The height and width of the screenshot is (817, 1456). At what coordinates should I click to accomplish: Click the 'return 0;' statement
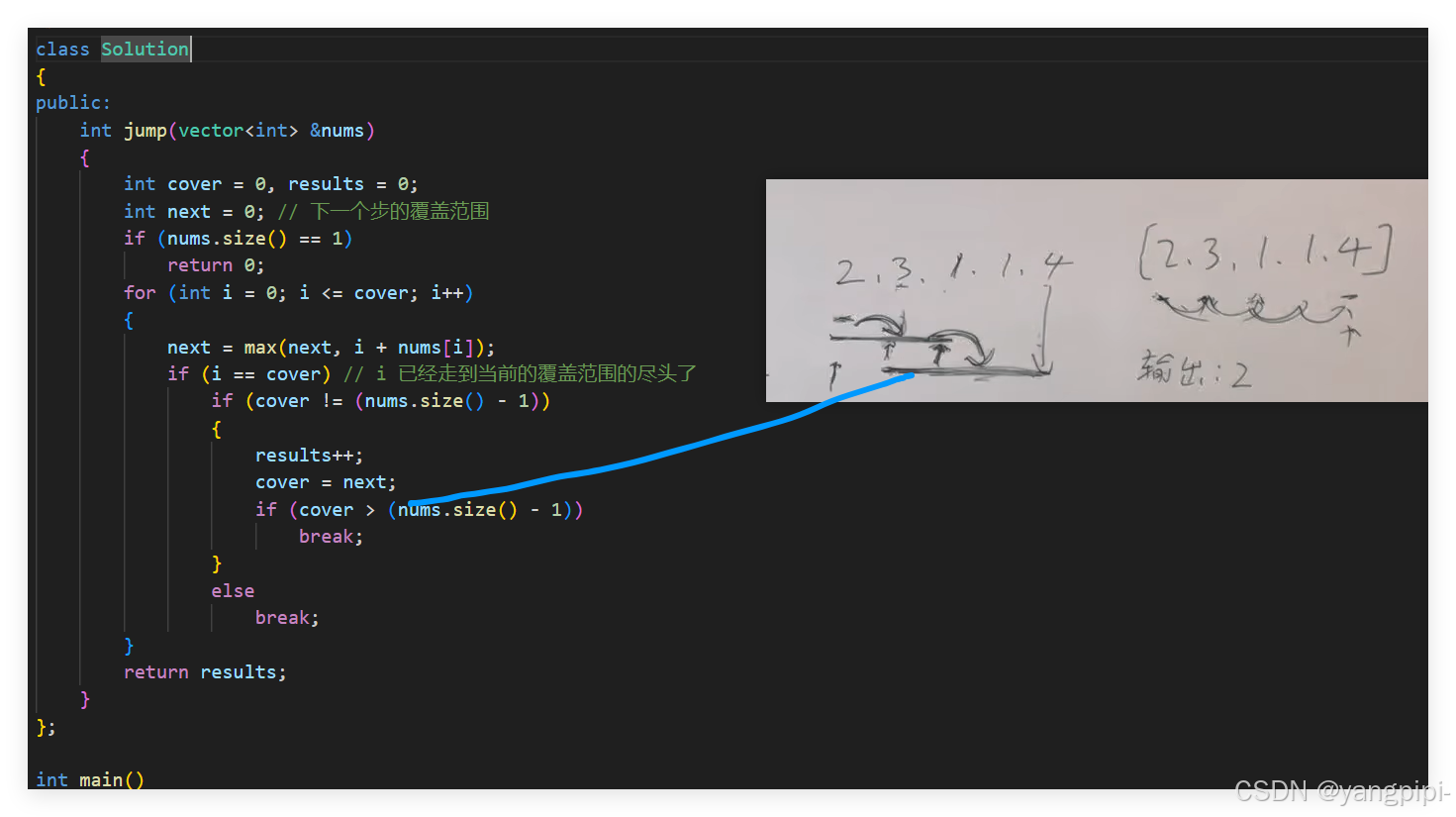click(x=216, y=265)
